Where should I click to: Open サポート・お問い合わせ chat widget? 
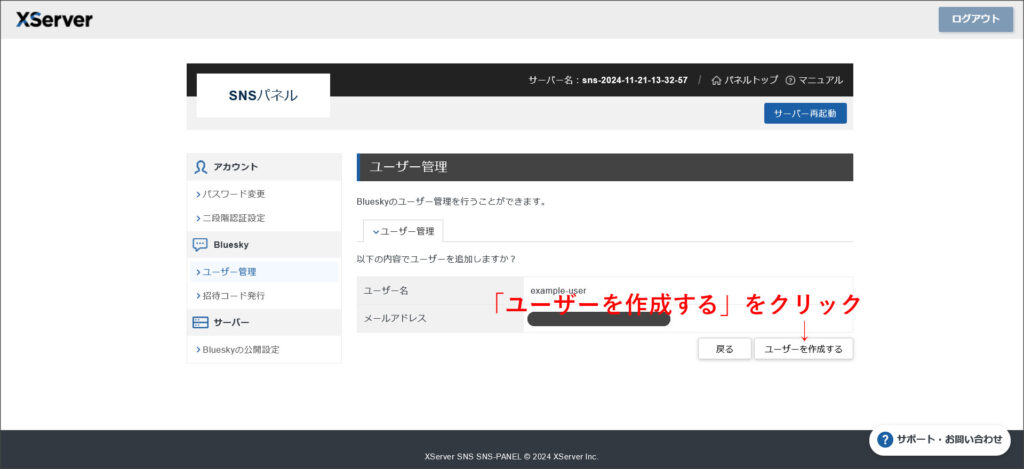coord(940,440)
